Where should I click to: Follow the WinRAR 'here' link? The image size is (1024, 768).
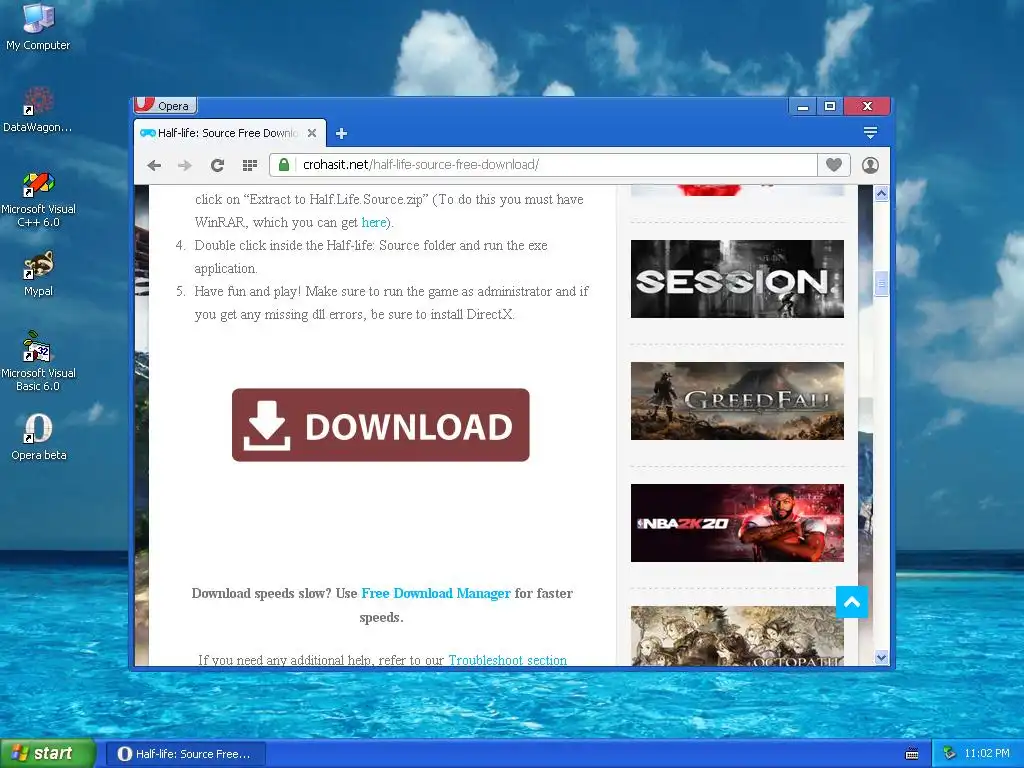pyautogui.click(x=374, y=222)
